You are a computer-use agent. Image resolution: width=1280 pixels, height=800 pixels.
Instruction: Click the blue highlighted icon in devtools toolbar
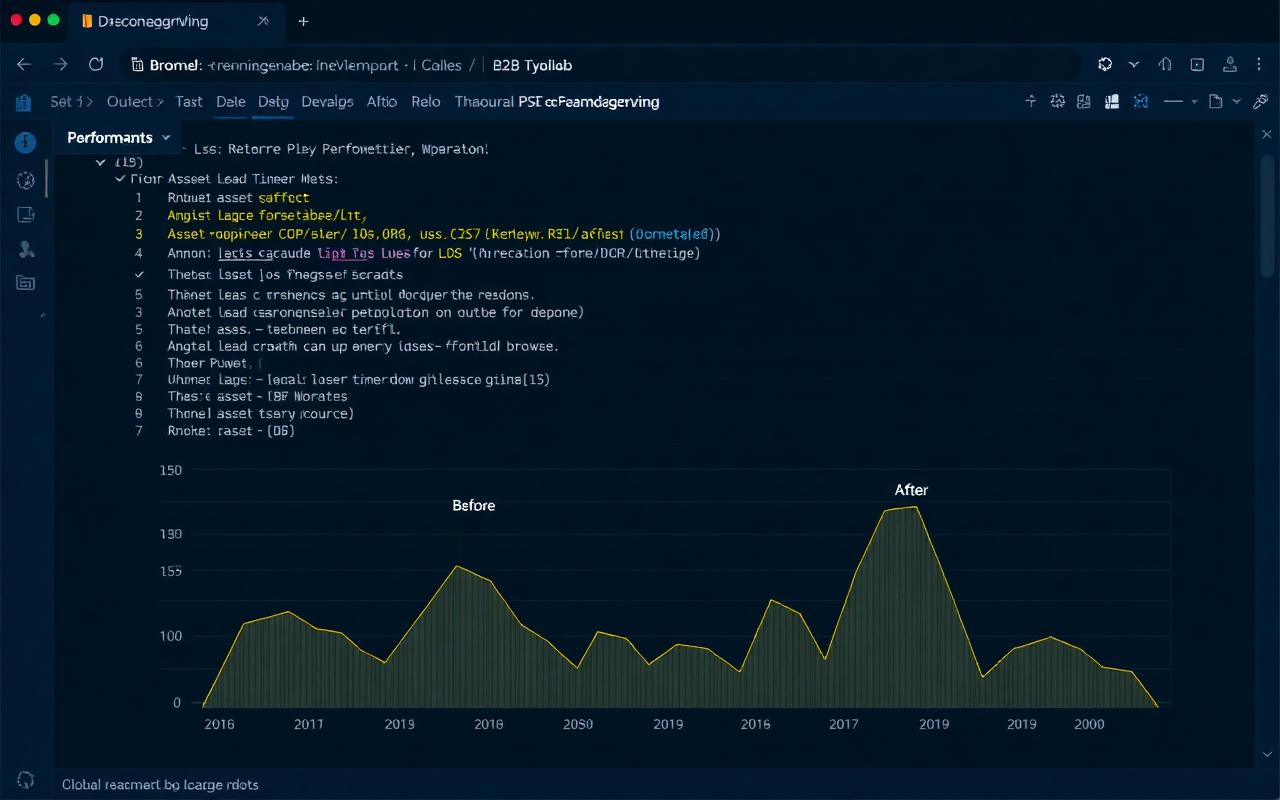[x=1140, y=101]
